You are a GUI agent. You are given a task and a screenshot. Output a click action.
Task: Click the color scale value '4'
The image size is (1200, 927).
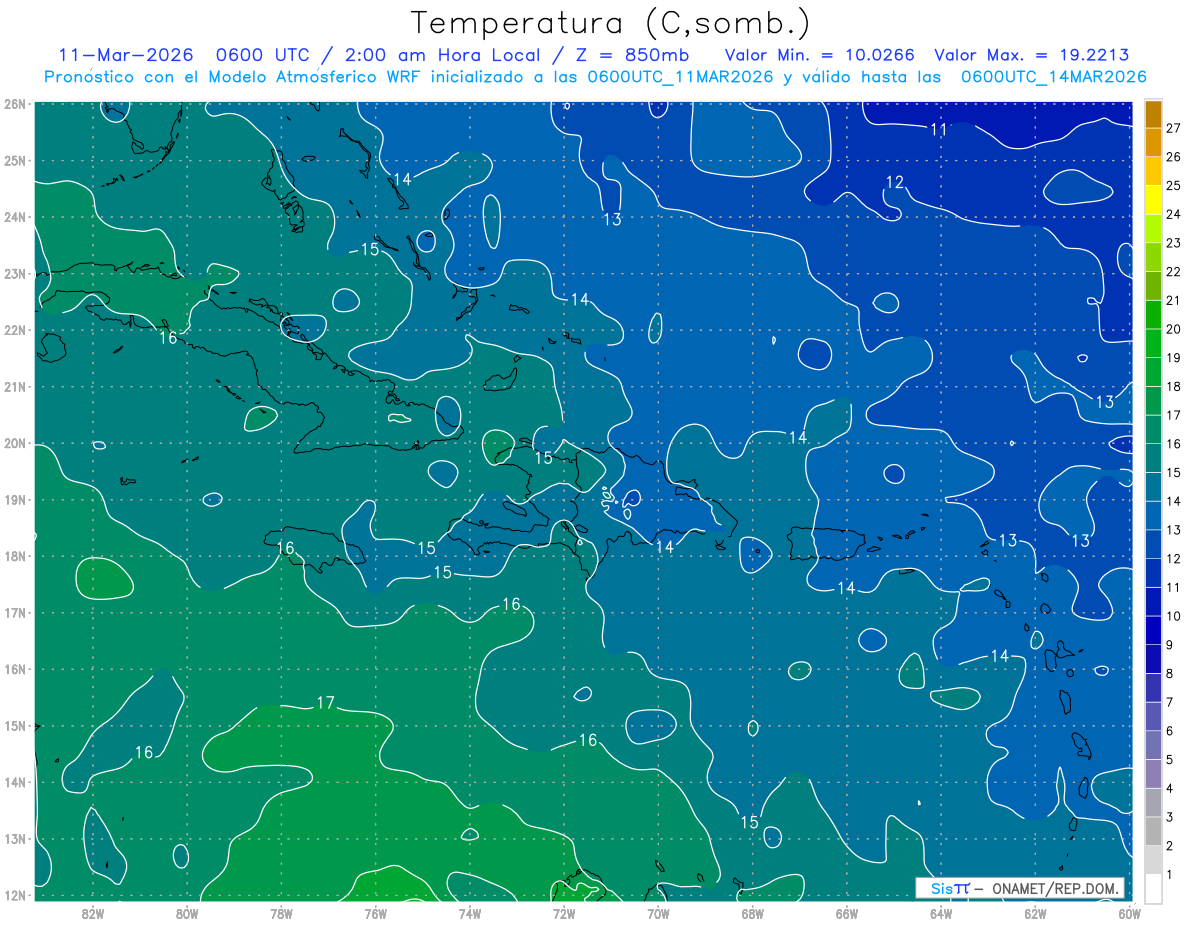[x=1169, y=789]
